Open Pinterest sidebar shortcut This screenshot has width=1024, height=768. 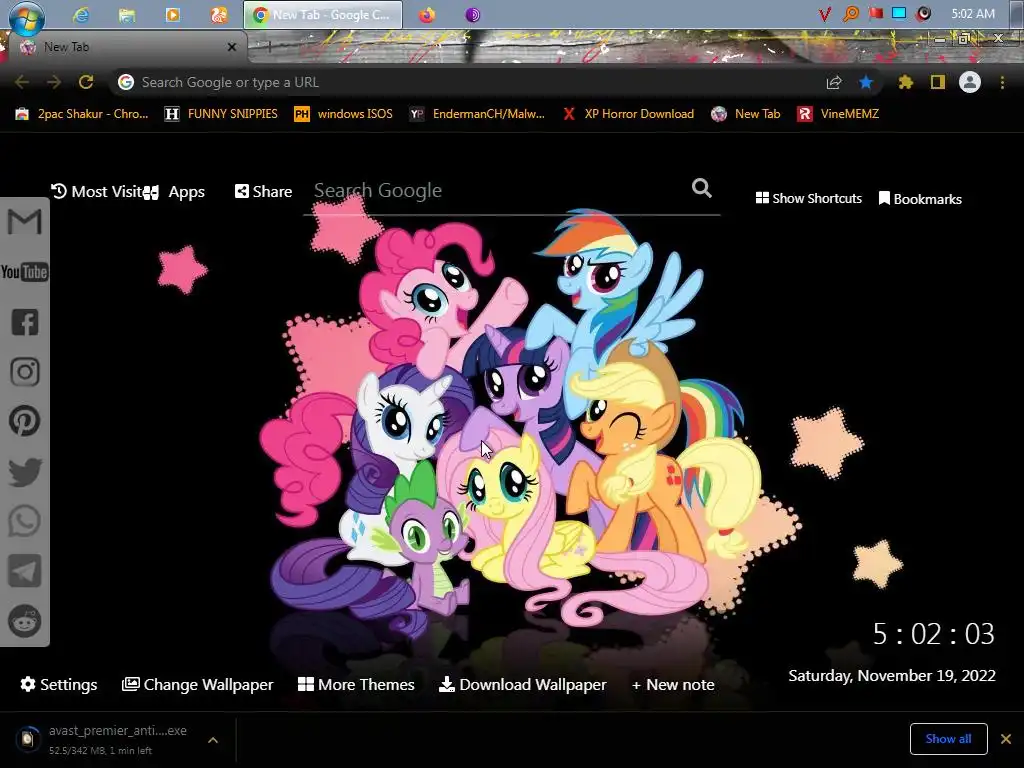pos(25,421)
